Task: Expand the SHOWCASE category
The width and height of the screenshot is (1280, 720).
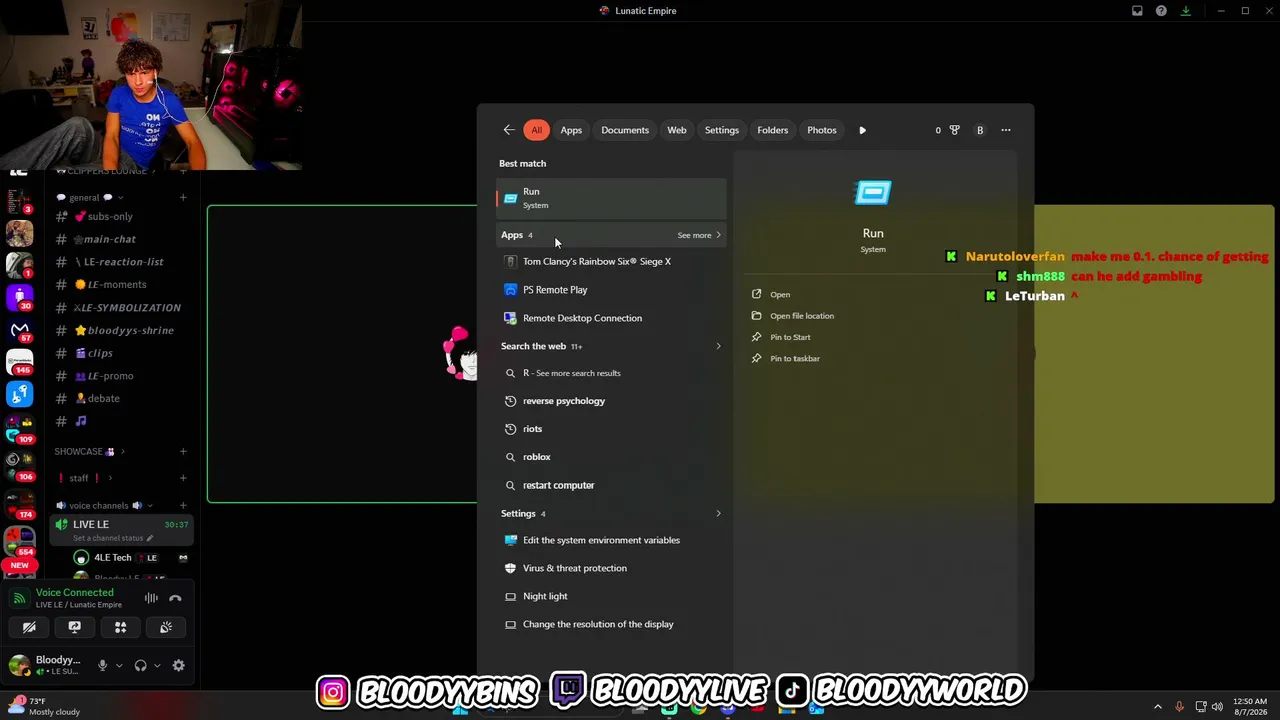Action: click(x=89, y=452)
